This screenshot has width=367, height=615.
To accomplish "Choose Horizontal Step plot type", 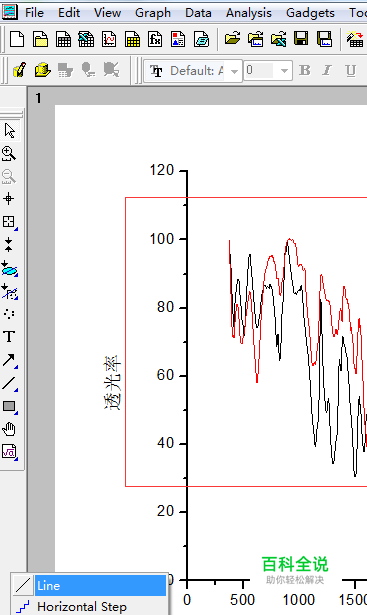I will 89,606.
